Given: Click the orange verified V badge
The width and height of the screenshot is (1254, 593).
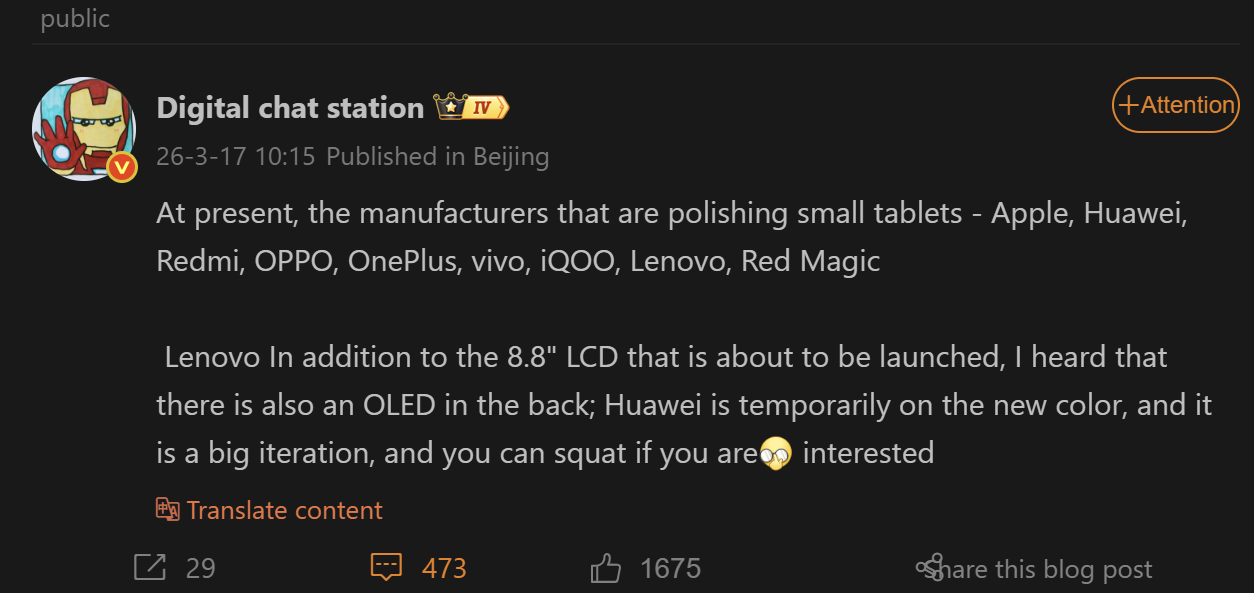Looking at the screenshot, I should tap(122, 166).
